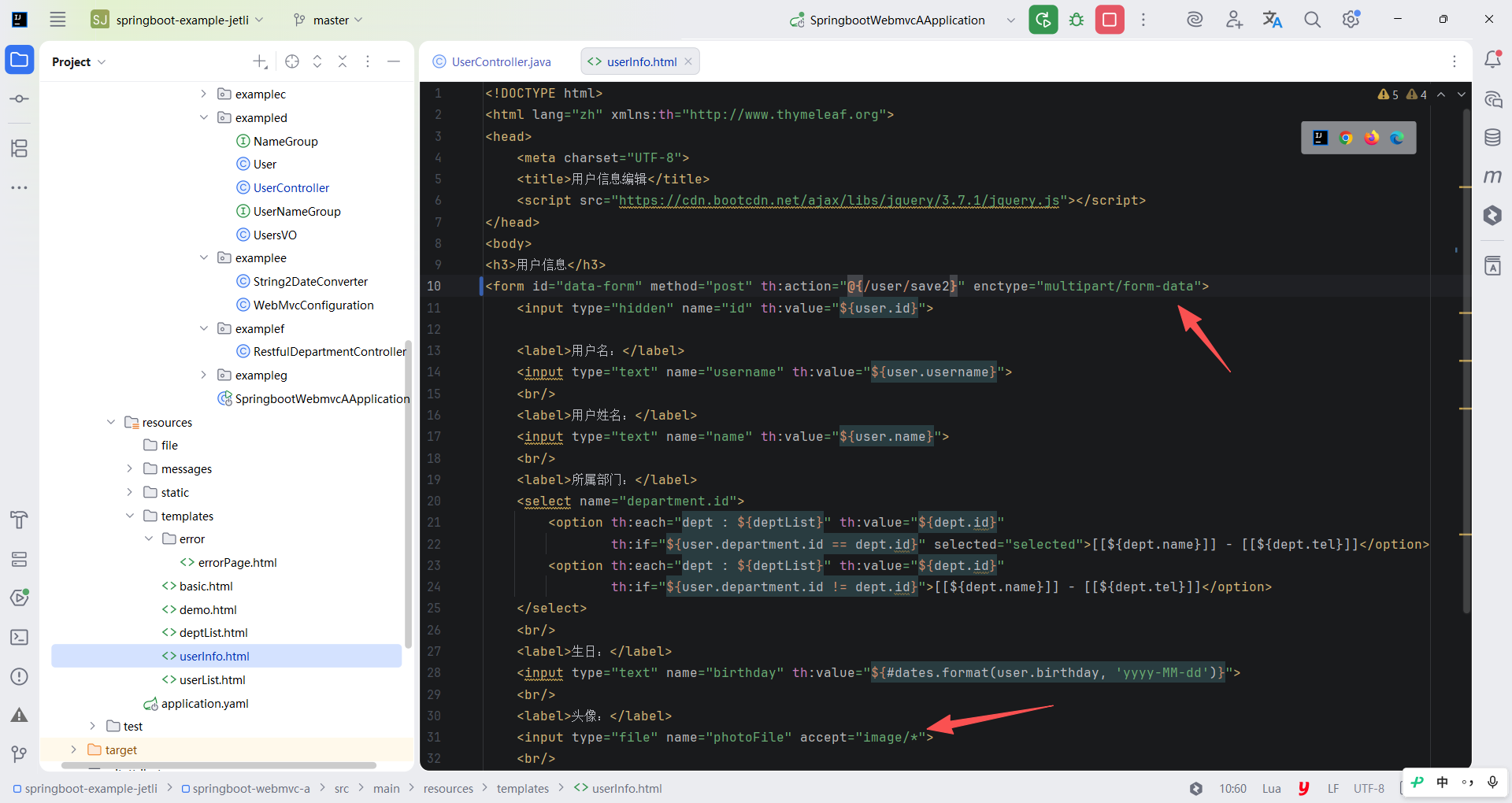Viewport: 1512px width, 803px height.
Task: Go to line via 10:60 indicator
Action: pos(1232,788)
